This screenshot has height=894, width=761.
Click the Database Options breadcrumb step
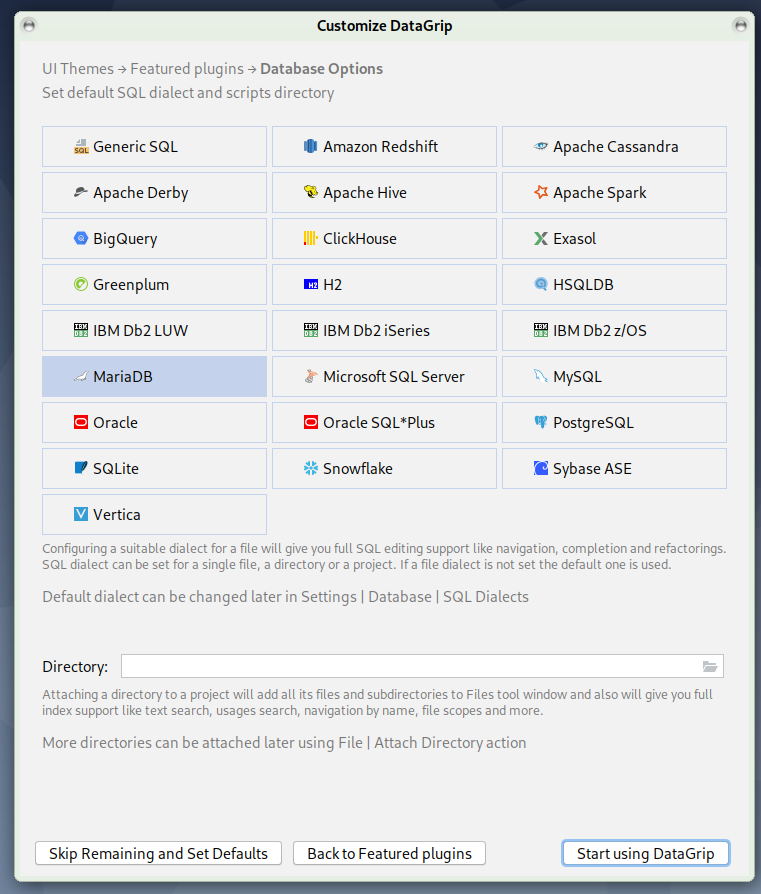coord(322,69)
